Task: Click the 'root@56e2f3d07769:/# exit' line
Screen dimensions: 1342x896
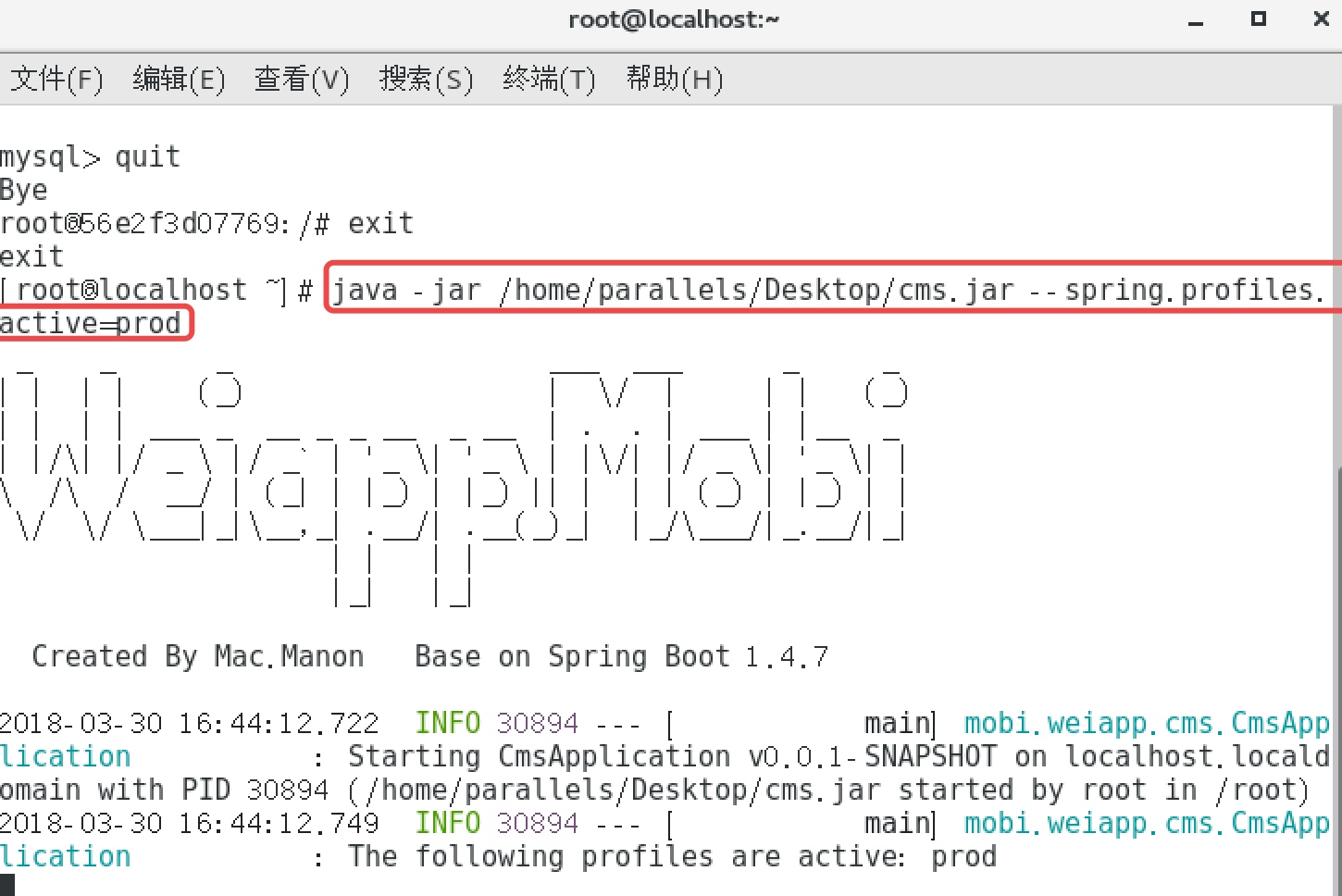Action: click(x=206, y=224)
